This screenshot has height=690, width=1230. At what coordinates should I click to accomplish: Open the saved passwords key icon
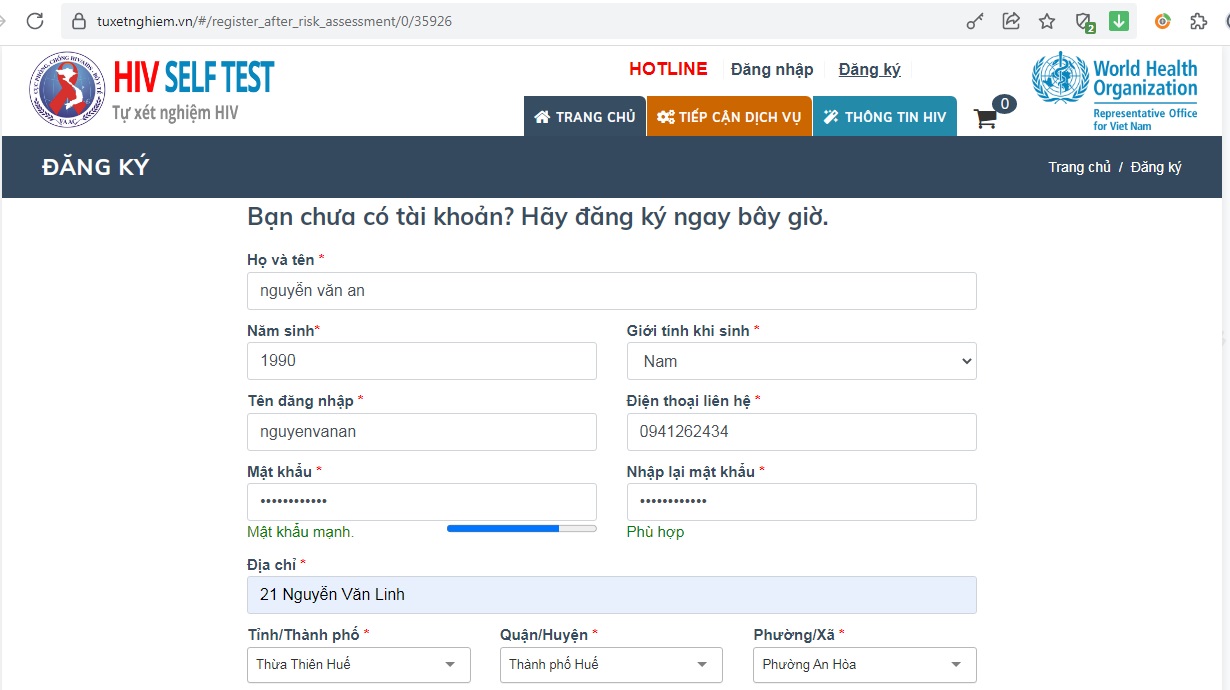tap(975, 21)
